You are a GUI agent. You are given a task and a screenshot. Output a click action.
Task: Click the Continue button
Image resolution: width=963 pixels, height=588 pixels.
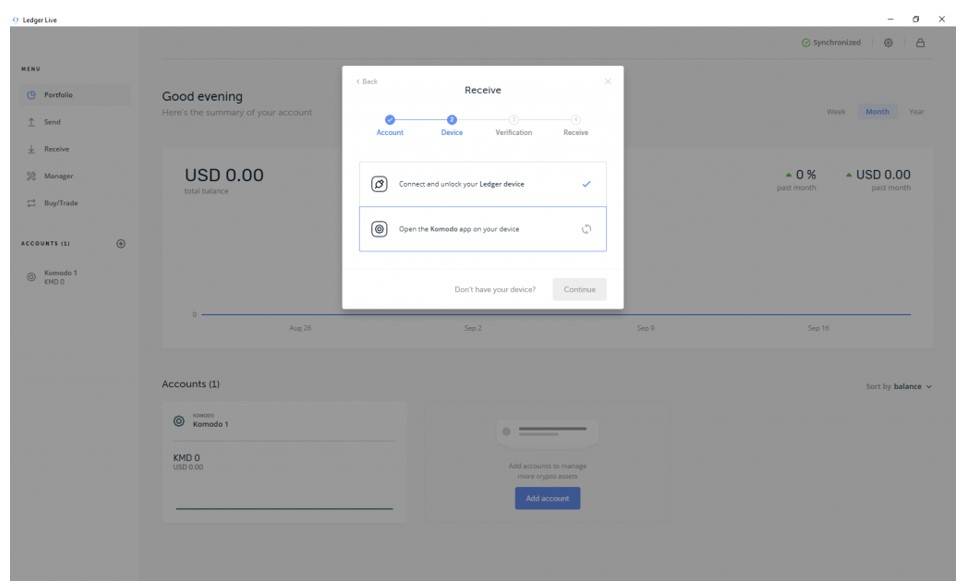click(579, 289)
